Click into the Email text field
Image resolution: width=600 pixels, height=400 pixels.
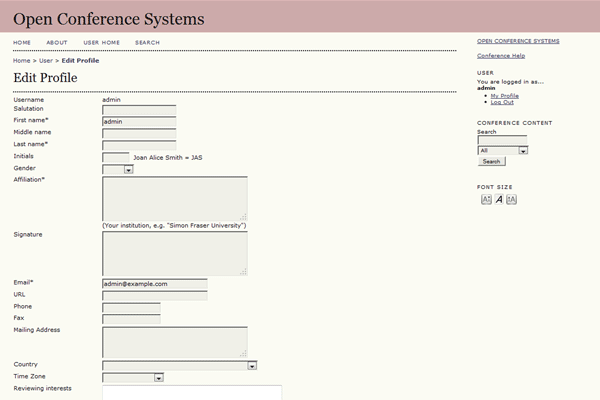pos(154,283)
